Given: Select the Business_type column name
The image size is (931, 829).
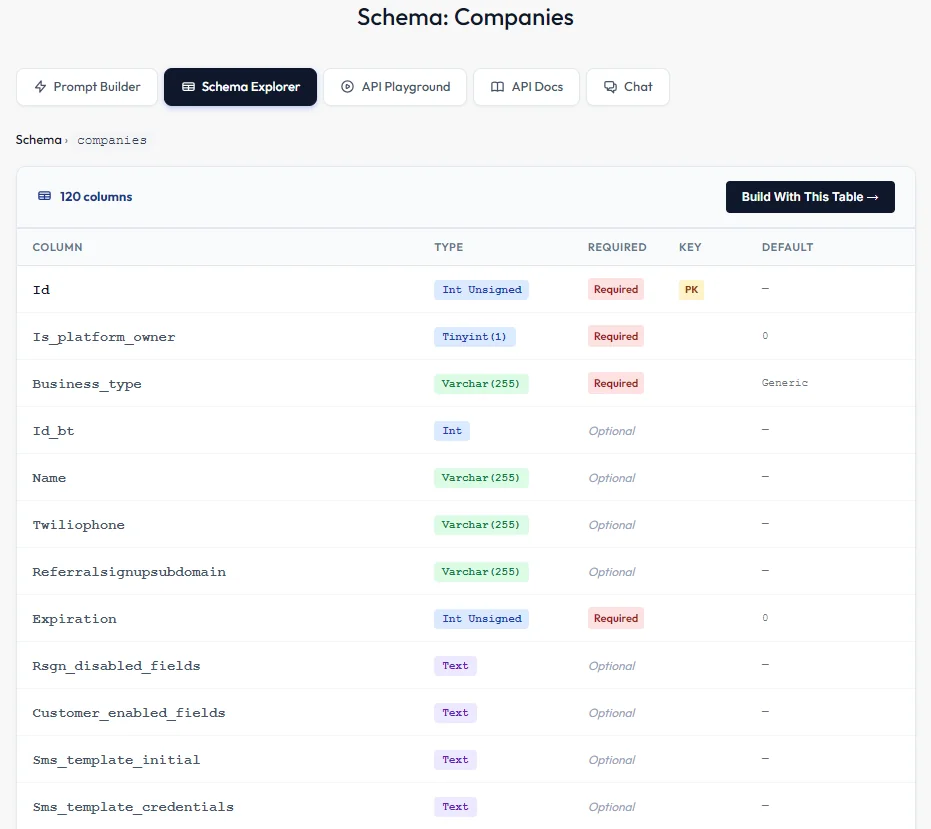Looking at the screenshot, I should [x=87, y=384].
